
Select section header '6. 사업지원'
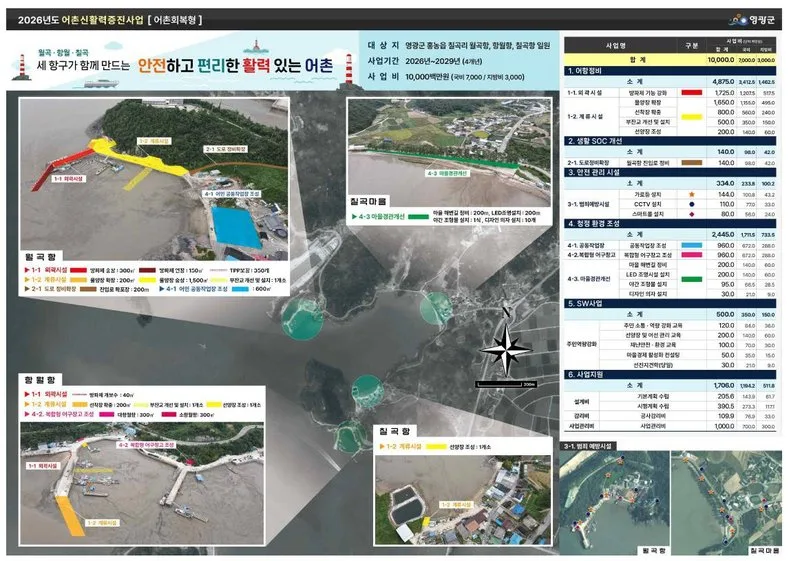(x=670, y=374)
